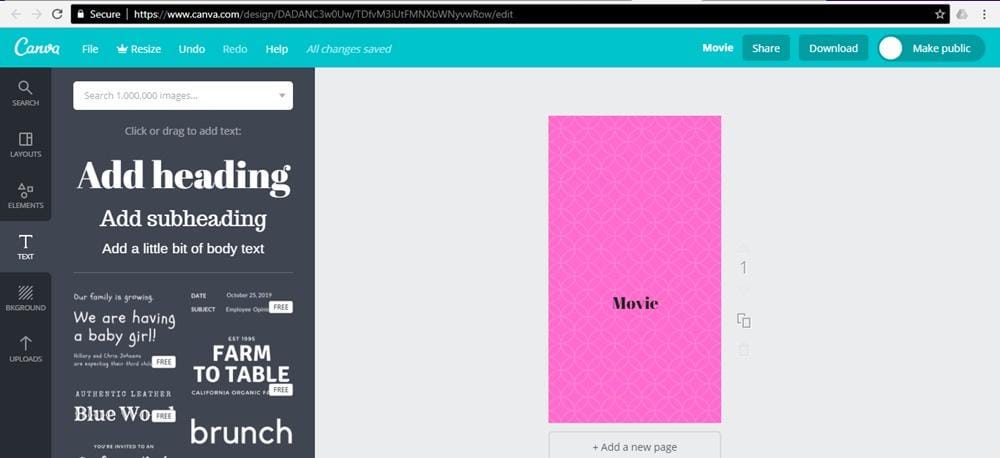Screen dimensions: 1000x458
Task: Open the Bkground sidebar tab
Action: point(26,298)
